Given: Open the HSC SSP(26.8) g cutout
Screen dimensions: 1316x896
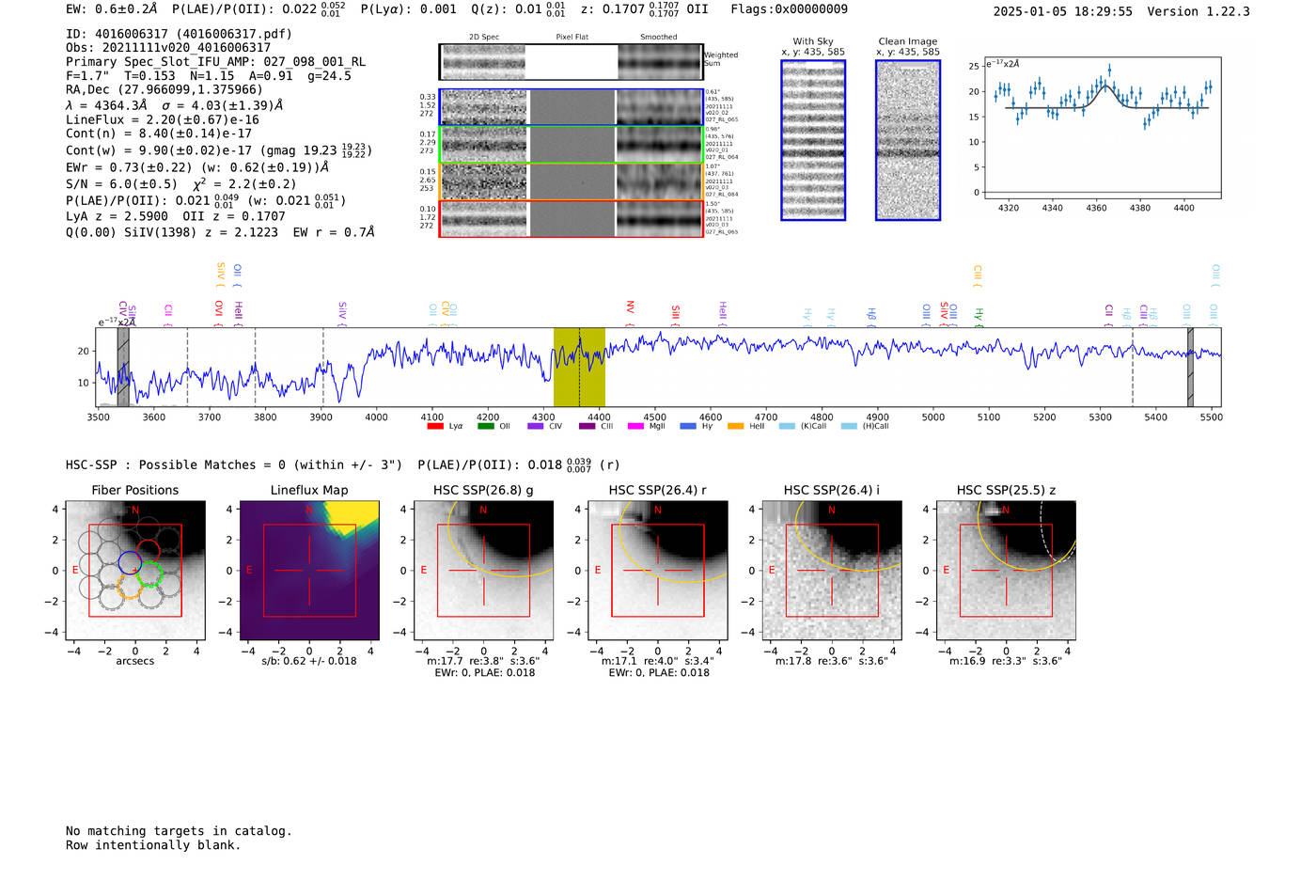Looking at the screenshot, I should [483, 571].
